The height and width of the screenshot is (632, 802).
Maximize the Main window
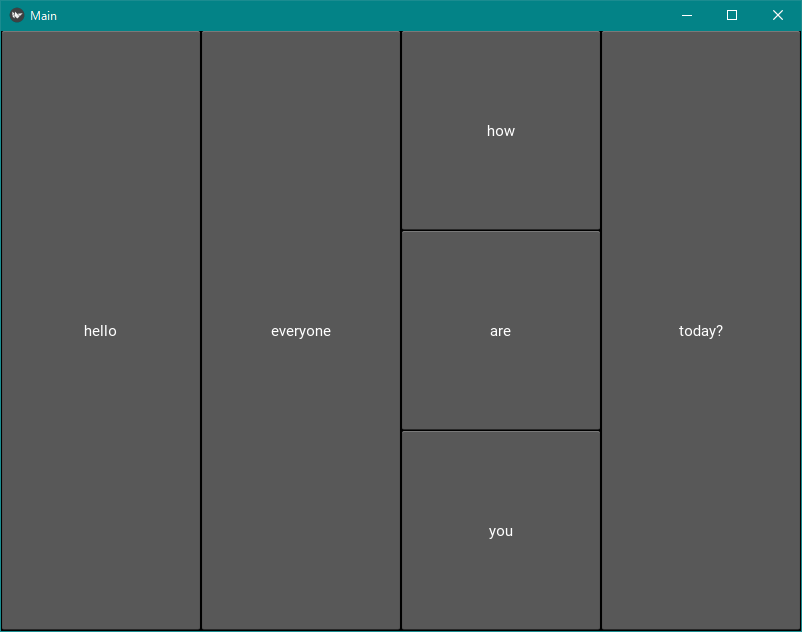click(x=732, y=15)
